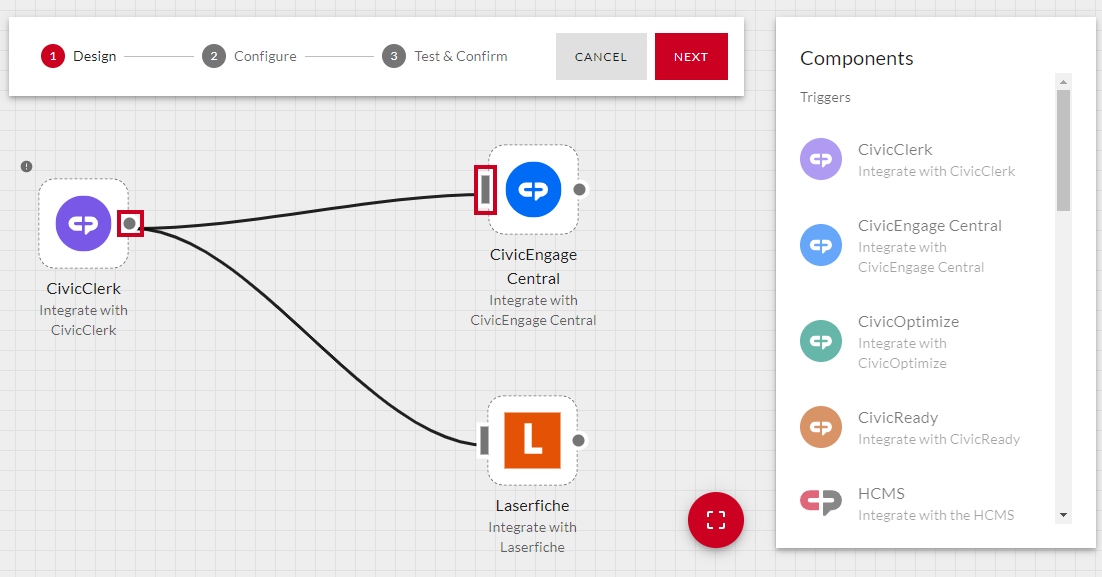
Task: Click the CivicOptimize label in Components list
Action: click(x=908, y=321)
